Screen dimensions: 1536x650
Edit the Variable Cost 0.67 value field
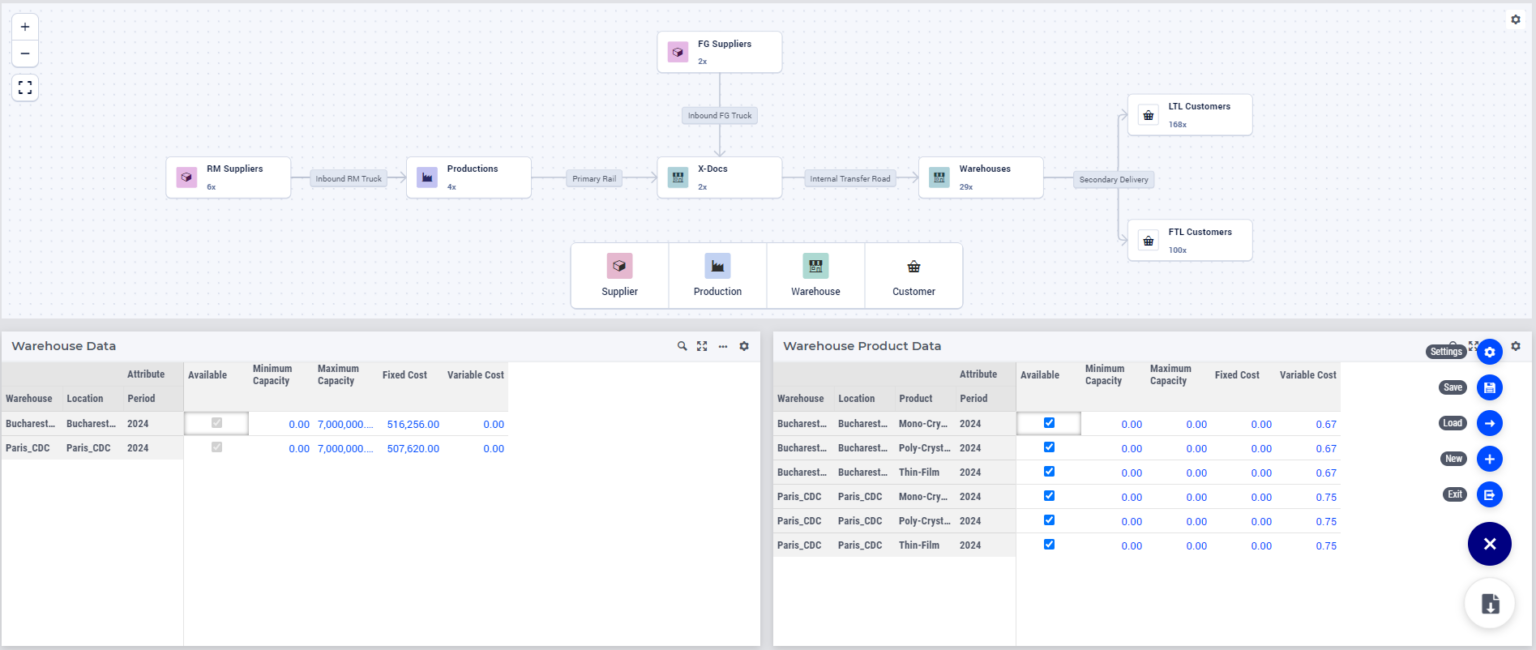(1326, 423)
